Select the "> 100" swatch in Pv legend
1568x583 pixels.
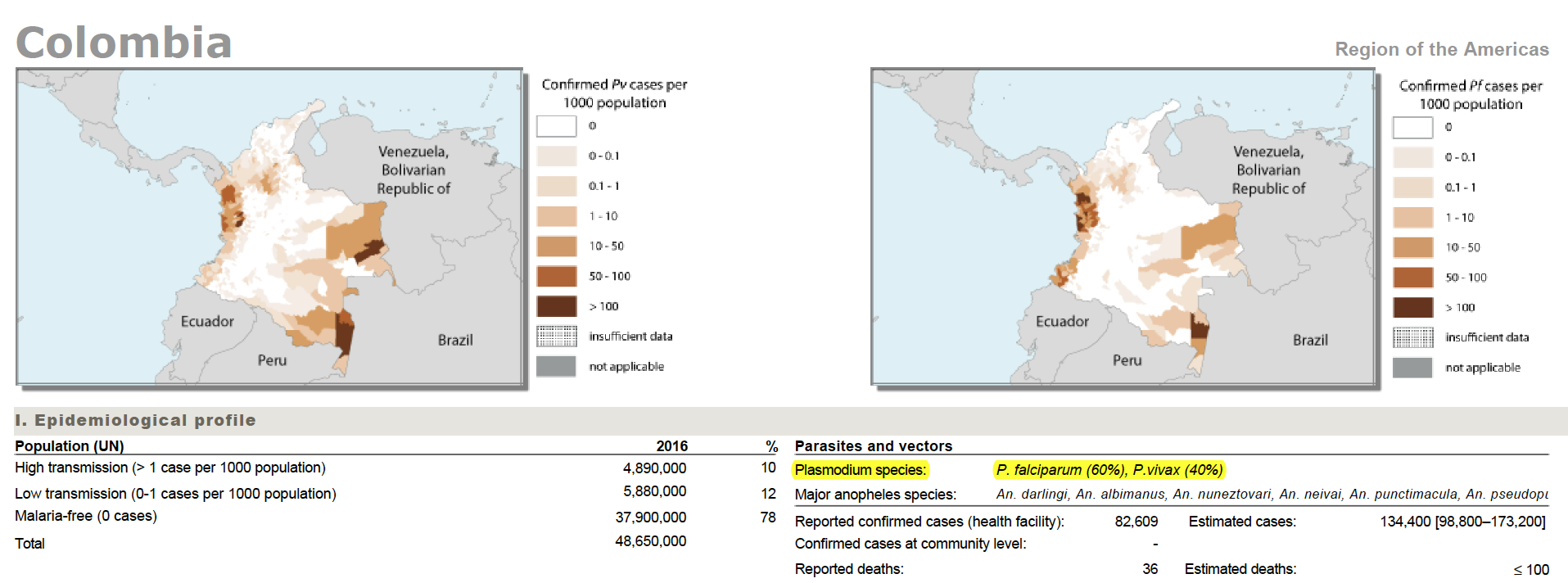click(556, 306)
